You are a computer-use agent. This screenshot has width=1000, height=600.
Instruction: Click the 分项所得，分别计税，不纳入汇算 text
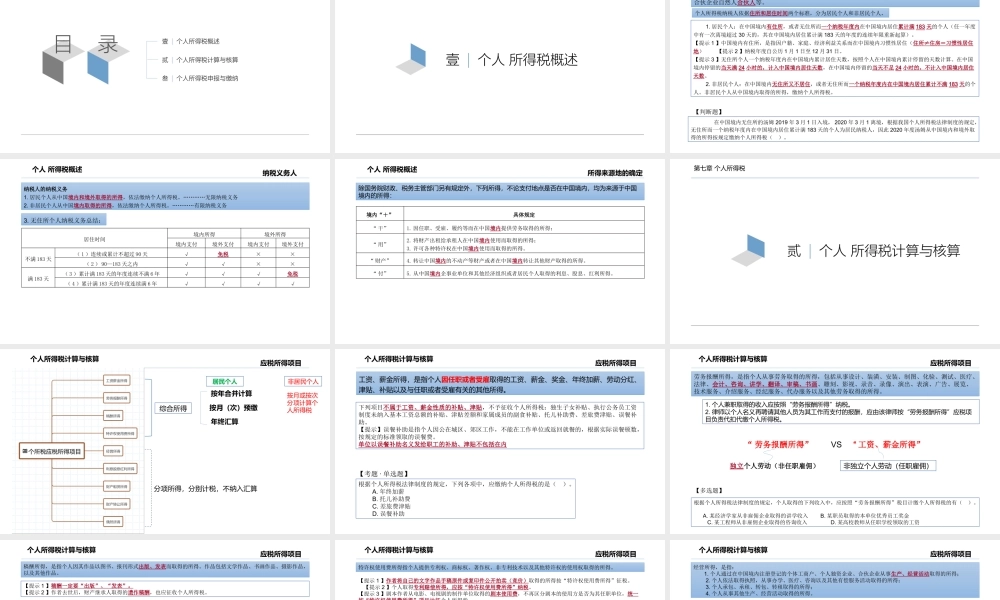tap(205, 489)
